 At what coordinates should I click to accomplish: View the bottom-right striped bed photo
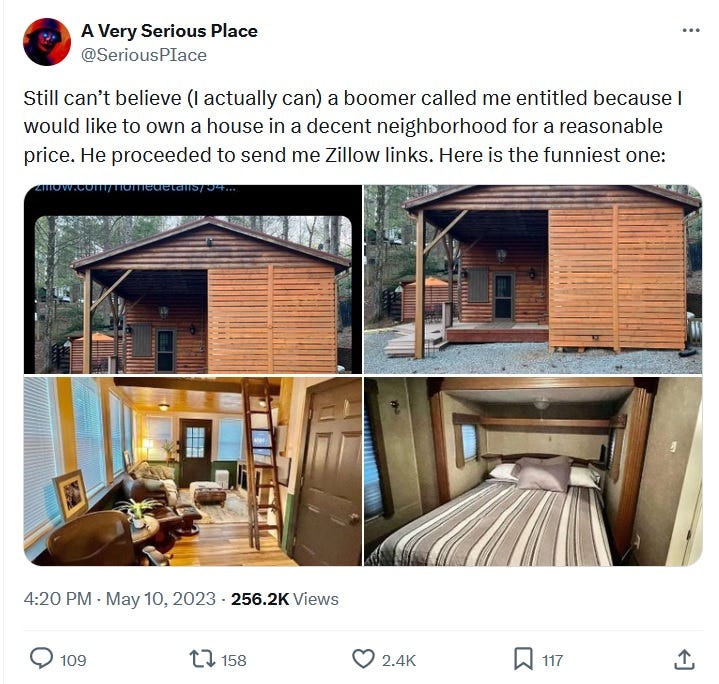(533, 471)
